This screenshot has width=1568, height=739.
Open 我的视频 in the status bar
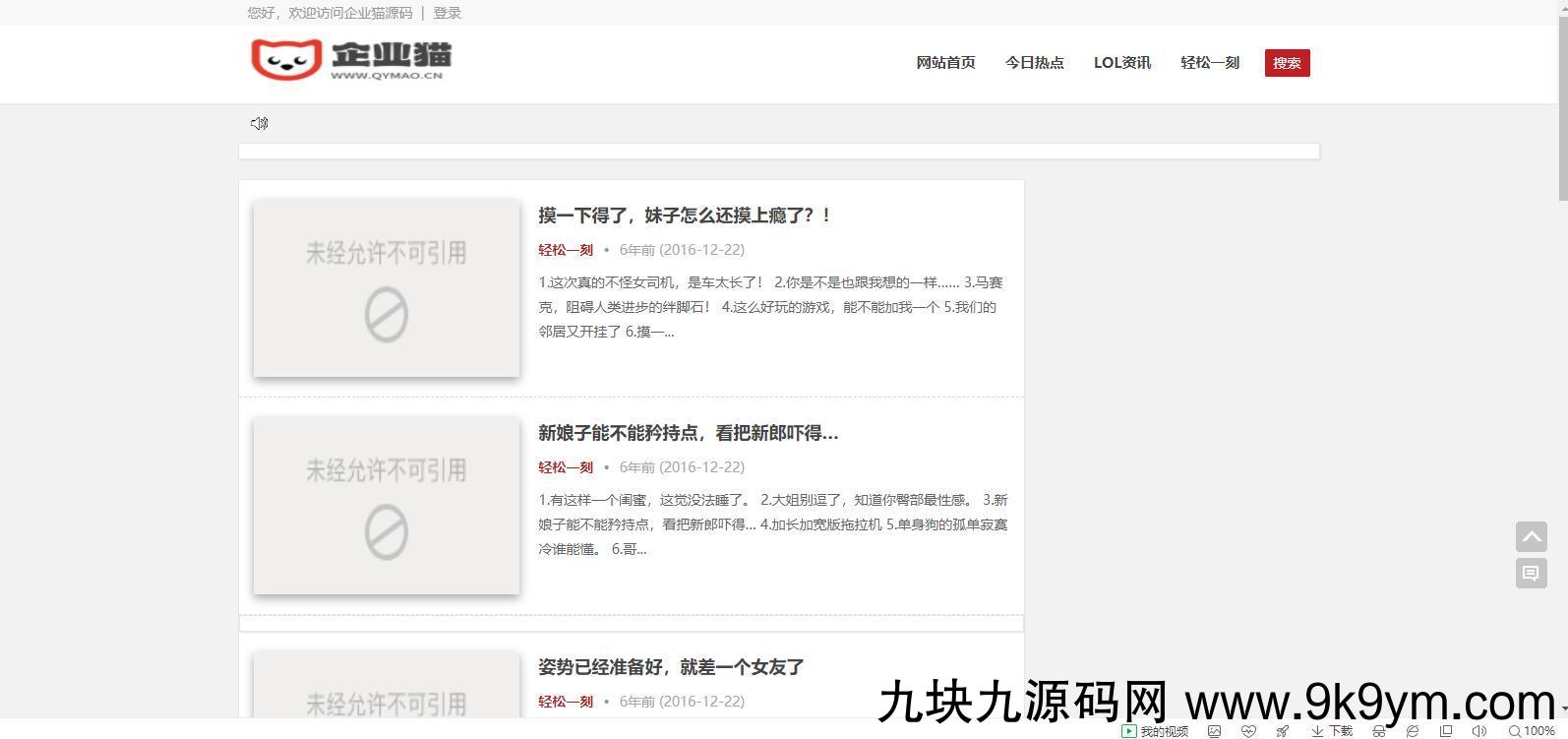1155,731
